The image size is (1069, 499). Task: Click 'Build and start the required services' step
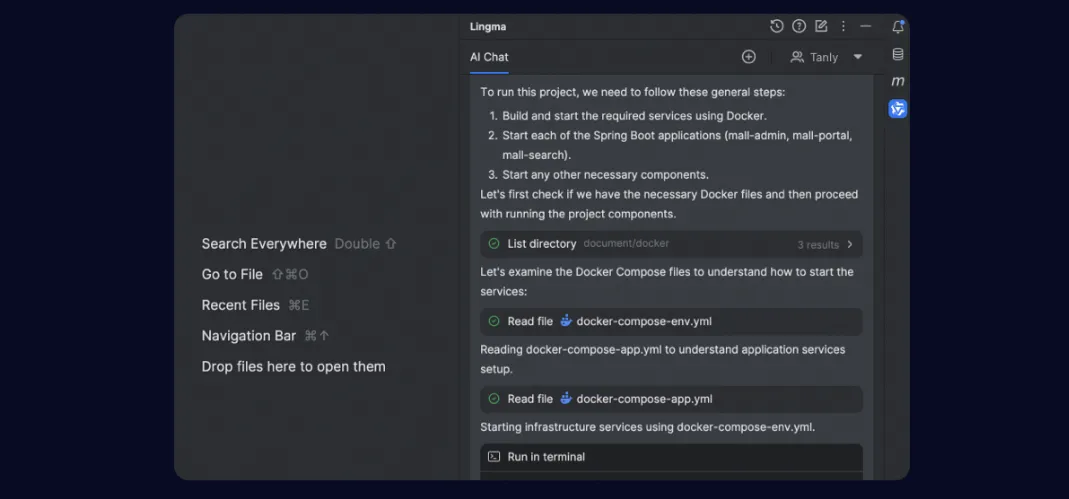(x=634, y=116)
